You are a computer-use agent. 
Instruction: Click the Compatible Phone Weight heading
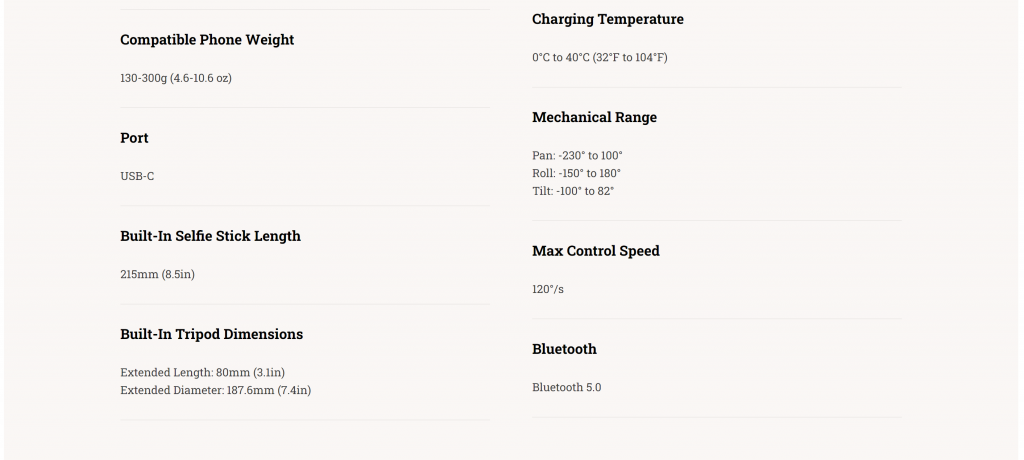click(x=207, y=40)
